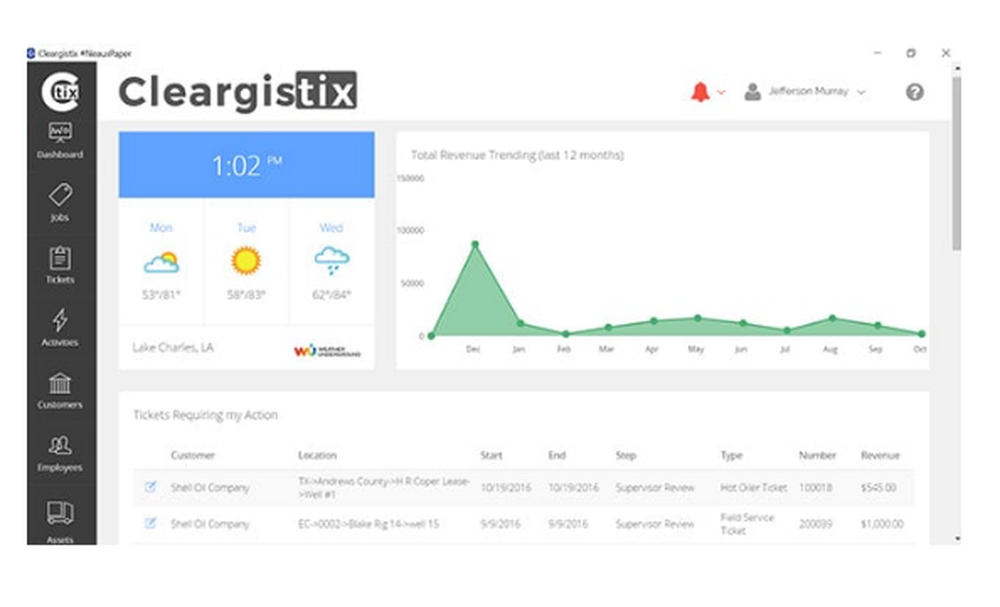
Task: Sort by the Revenue column header
Action: (x=880, y=455)
